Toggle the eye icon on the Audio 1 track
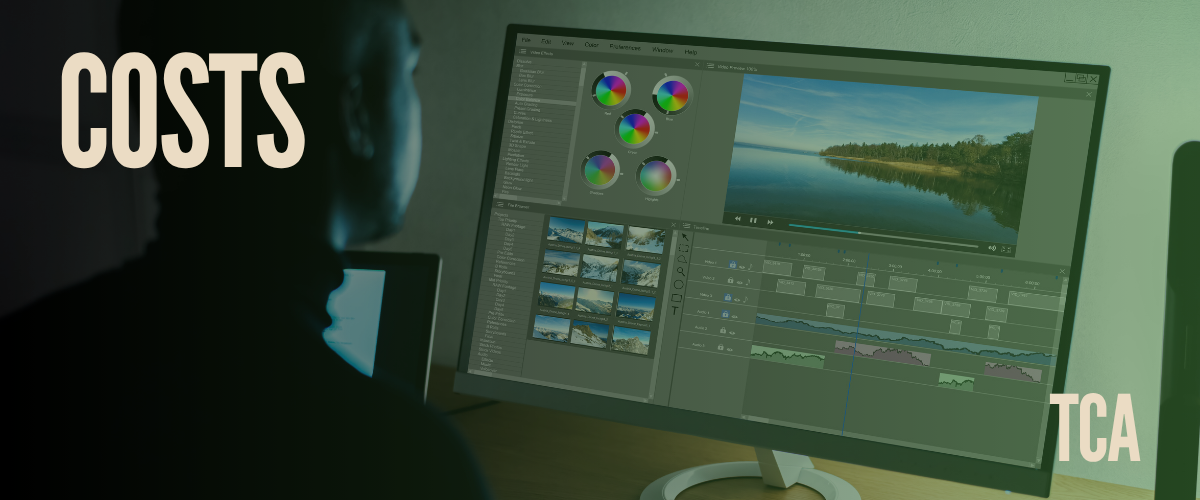 click(734, 317)
